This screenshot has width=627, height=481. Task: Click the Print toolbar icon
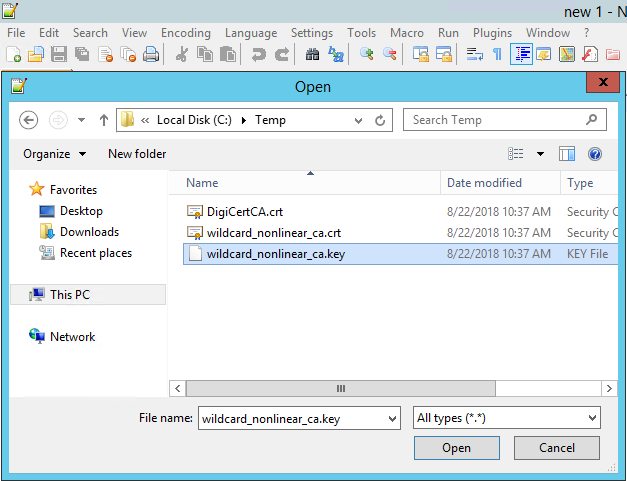click(x=151, y=54)
